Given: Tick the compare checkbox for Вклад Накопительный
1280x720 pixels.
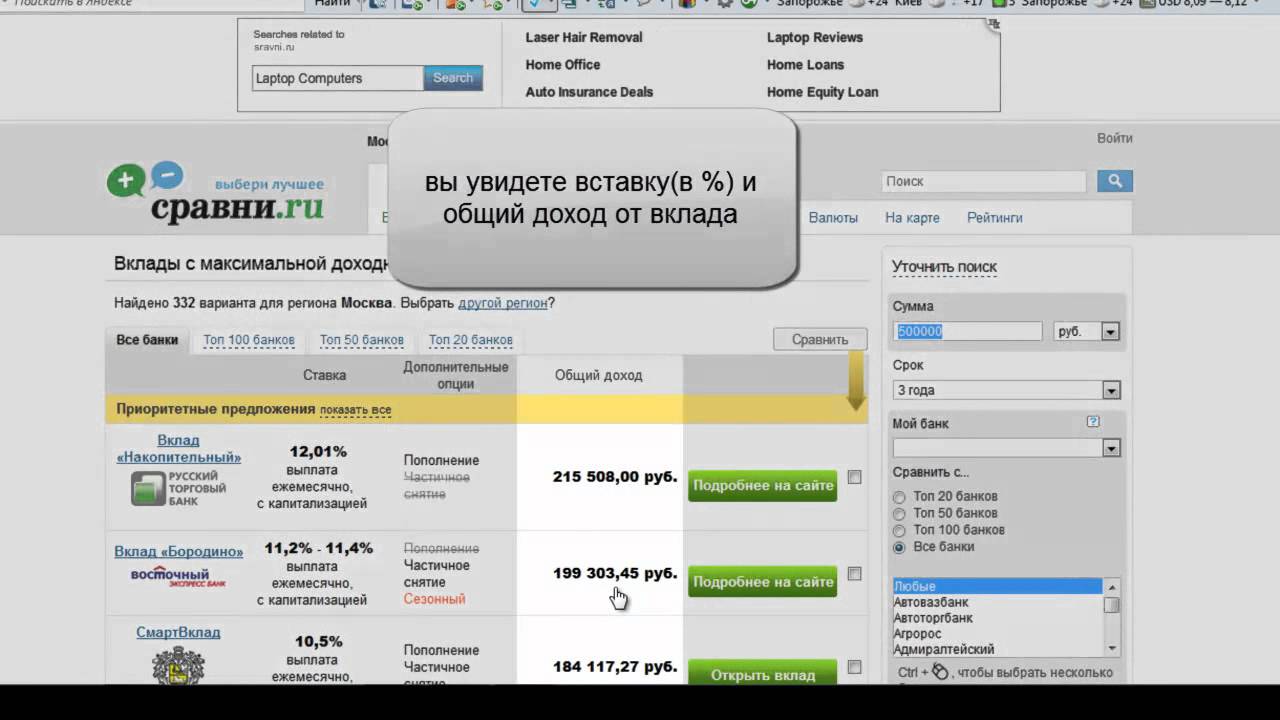Looking at the screenshot, I should coord(854,477).
